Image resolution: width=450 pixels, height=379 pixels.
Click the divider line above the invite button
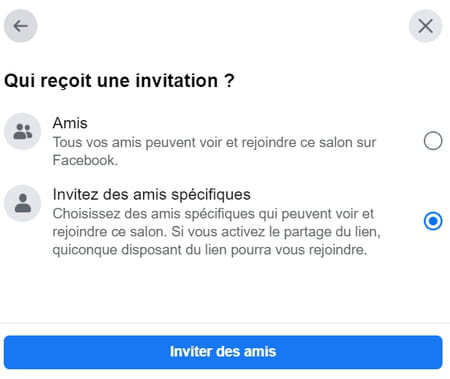click(x=225, y=323)
